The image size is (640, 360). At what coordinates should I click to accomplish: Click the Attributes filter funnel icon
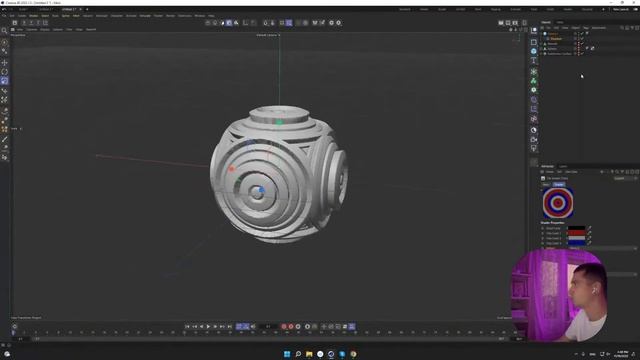pos(622,172)
